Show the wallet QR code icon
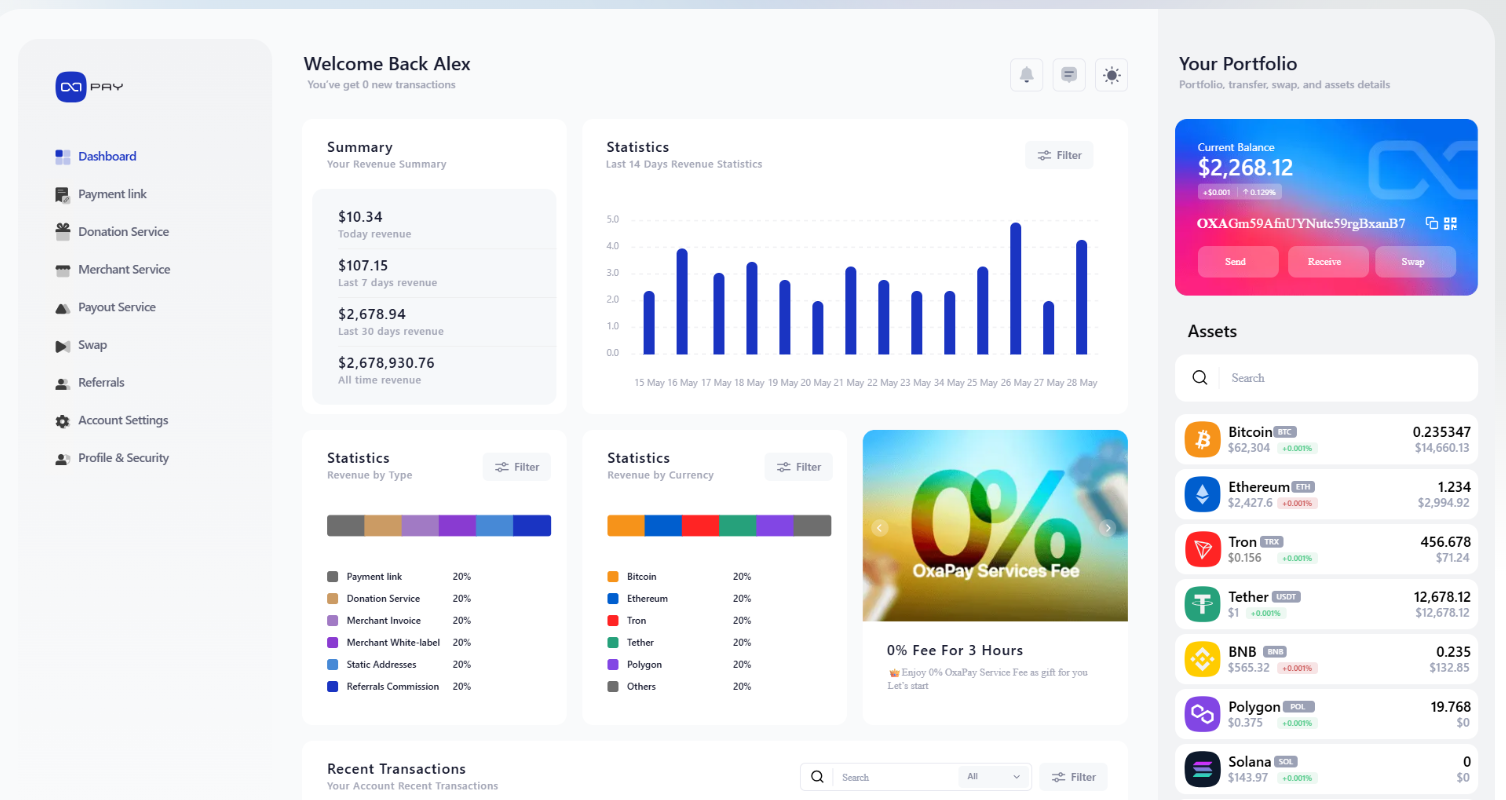Screen dimensions: 1506x800 (x=1451, y=223)
